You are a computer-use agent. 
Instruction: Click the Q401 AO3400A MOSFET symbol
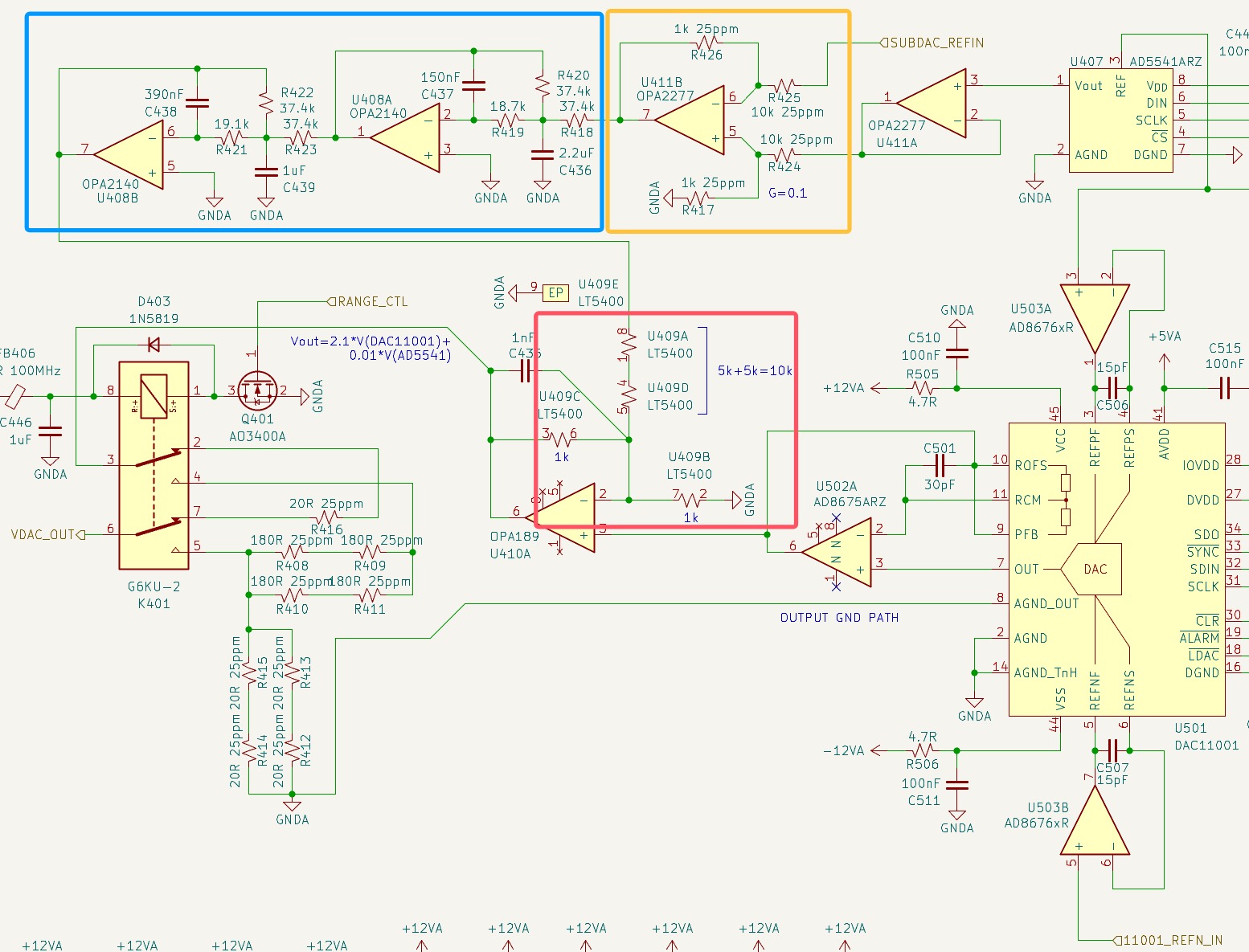pyautogui.click(x=257, y=391)
